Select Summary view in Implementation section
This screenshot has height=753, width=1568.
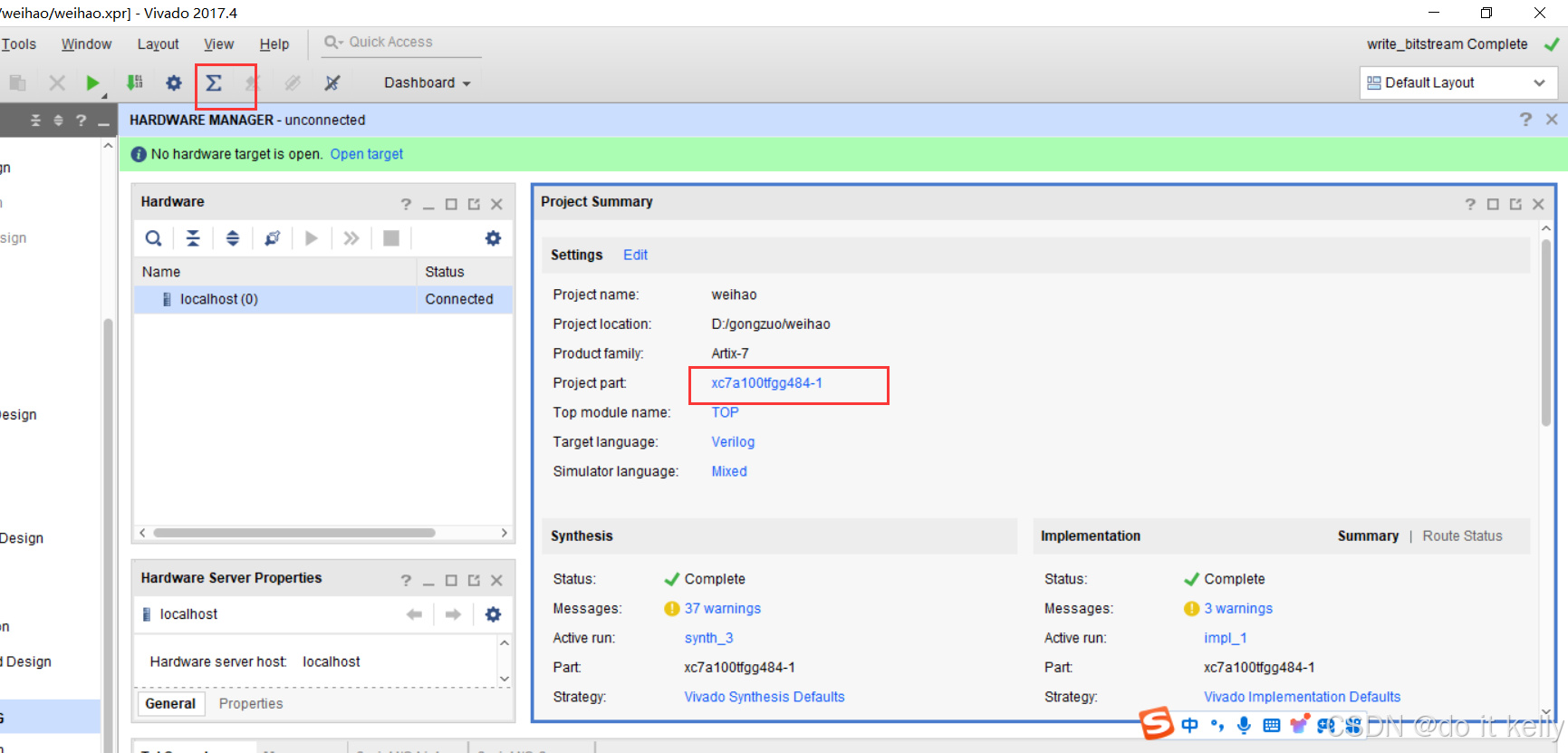pyautogui.click(x=1368, y=536)
